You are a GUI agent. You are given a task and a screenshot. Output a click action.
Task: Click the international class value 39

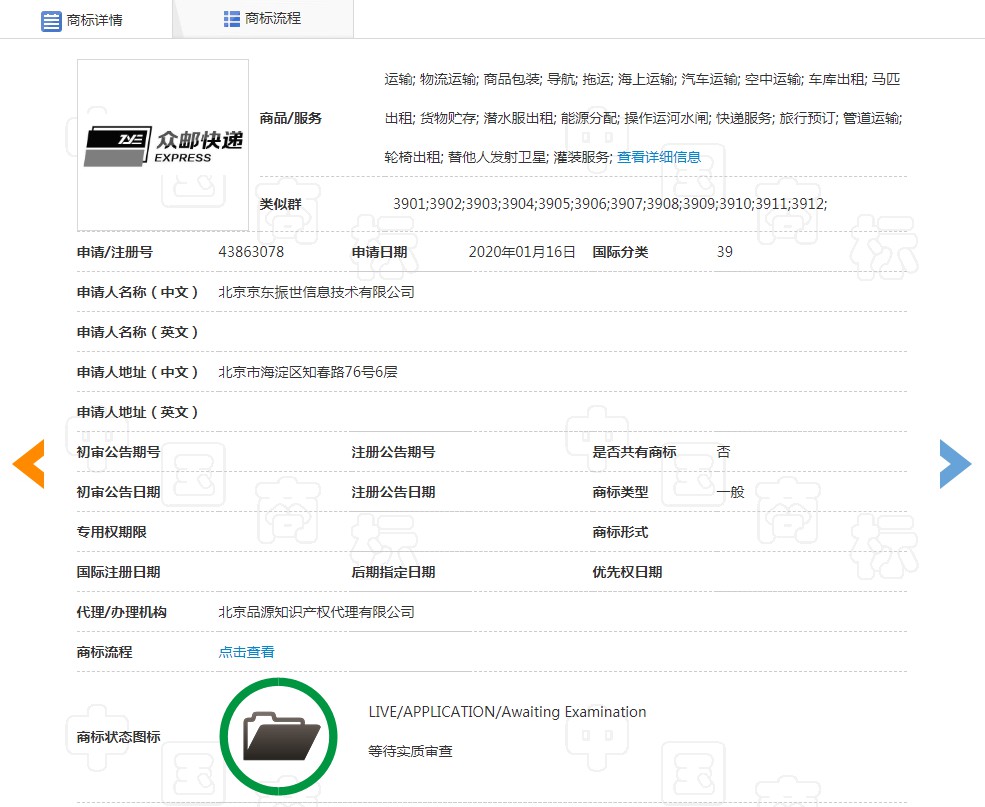click(x=724, y=252)
